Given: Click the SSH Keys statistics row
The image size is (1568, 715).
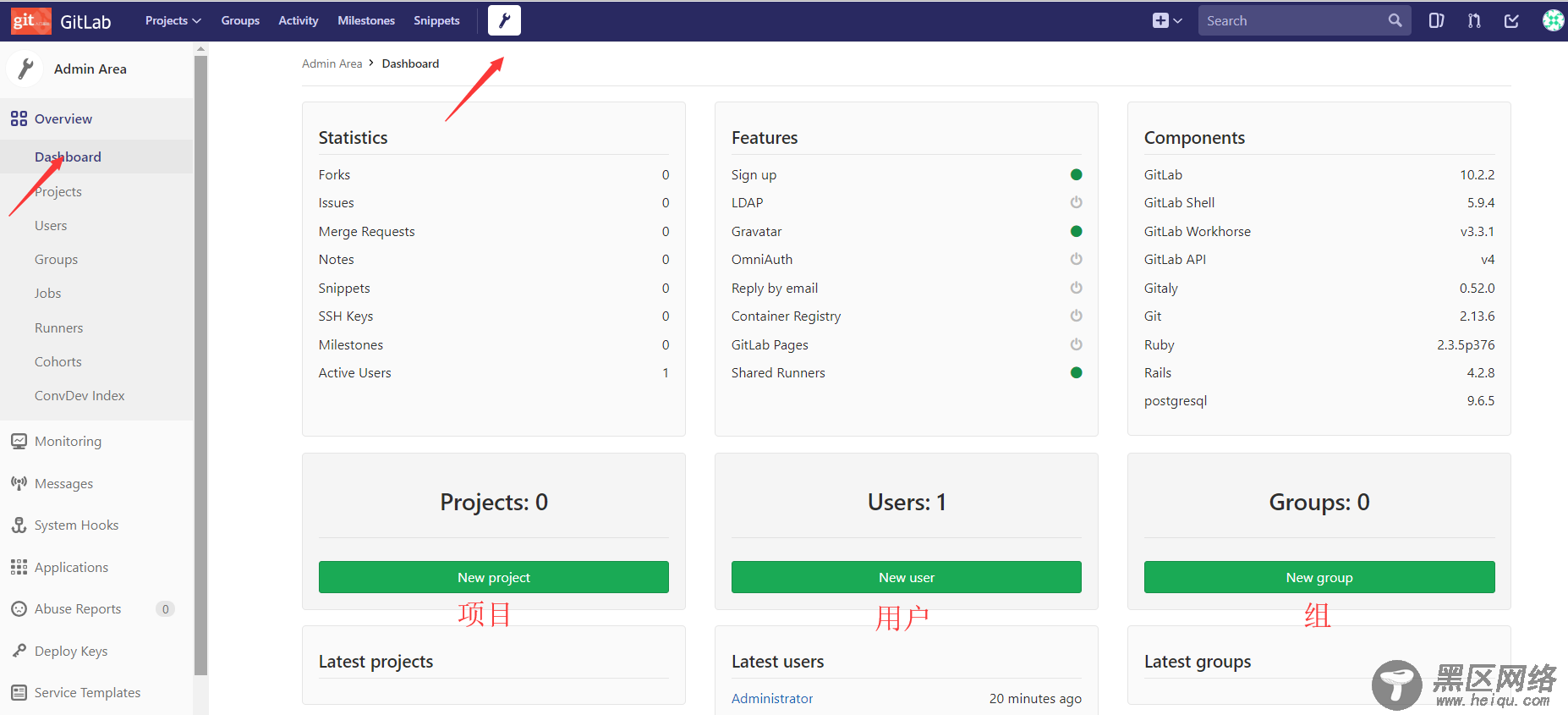Looking at the screenshot, I should coord(494,316).
